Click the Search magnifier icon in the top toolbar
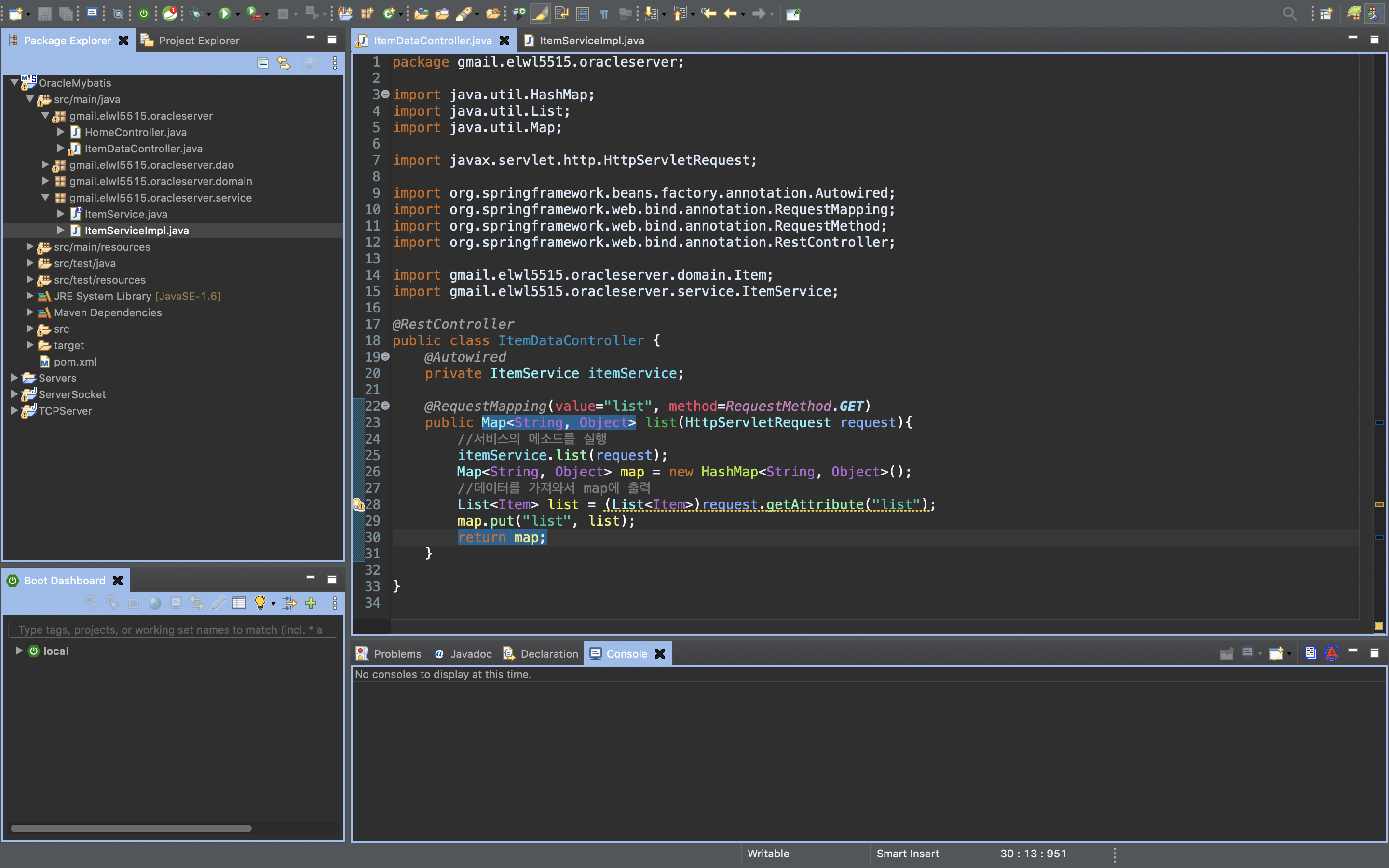 click(x=1289, y=13)
